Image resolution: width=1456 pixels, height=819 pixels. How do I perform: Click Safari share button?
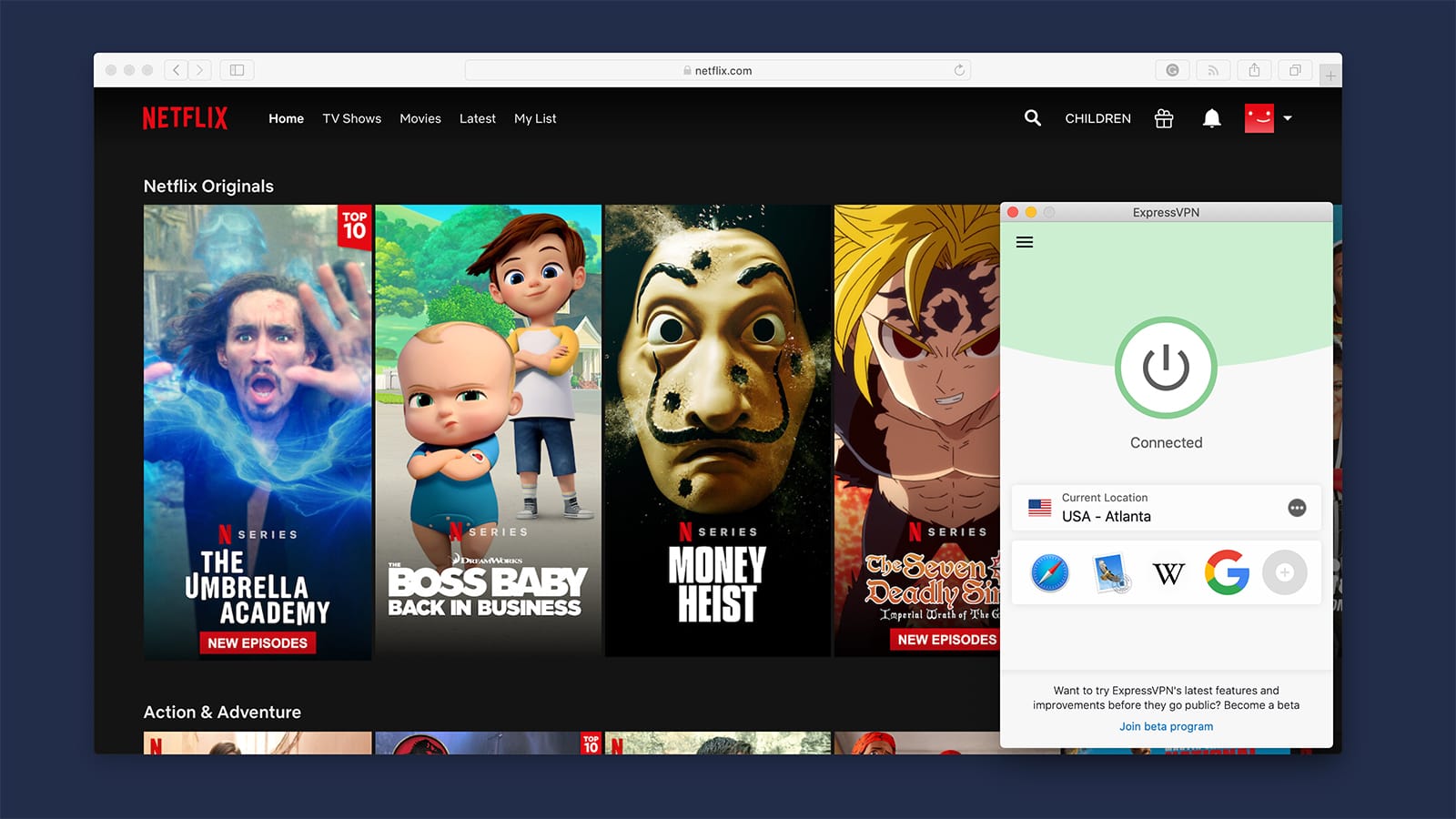click(x=1254, y=70)
